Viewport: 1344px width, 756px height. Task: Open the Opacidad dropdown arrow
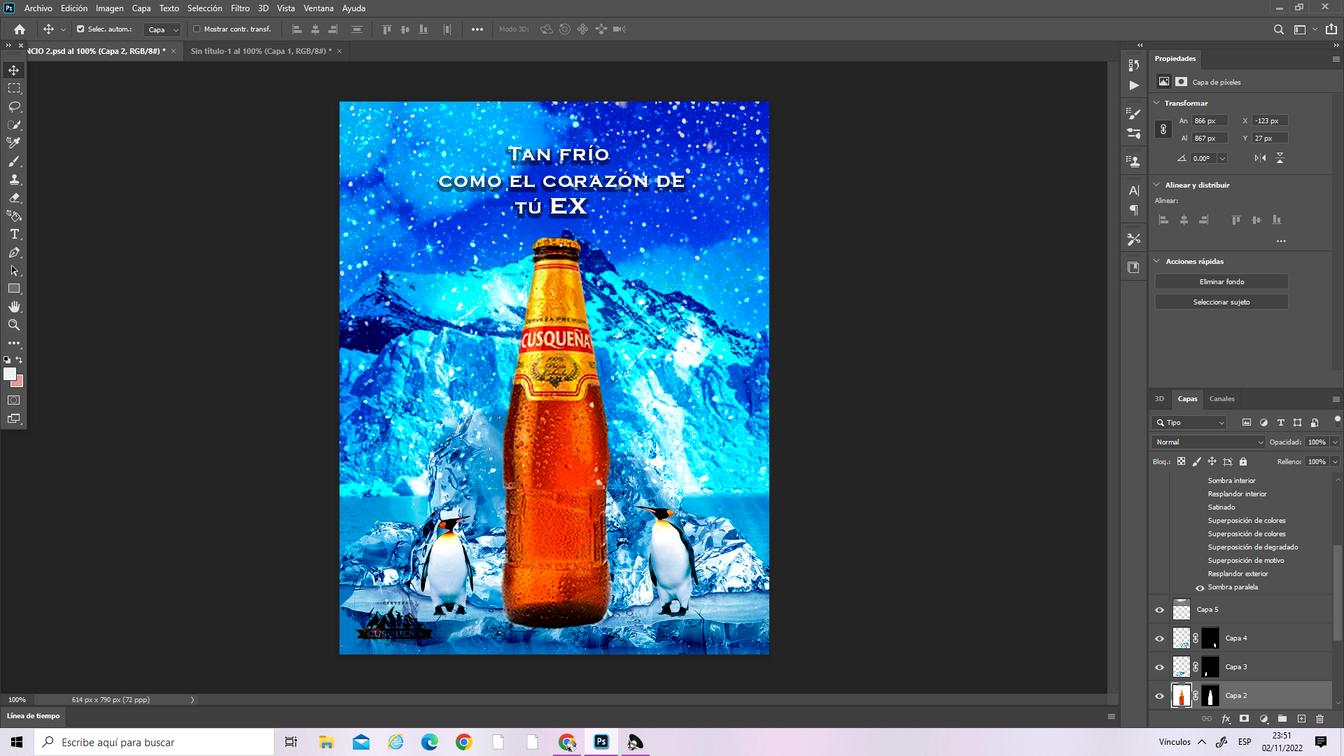pos(1335,442)
